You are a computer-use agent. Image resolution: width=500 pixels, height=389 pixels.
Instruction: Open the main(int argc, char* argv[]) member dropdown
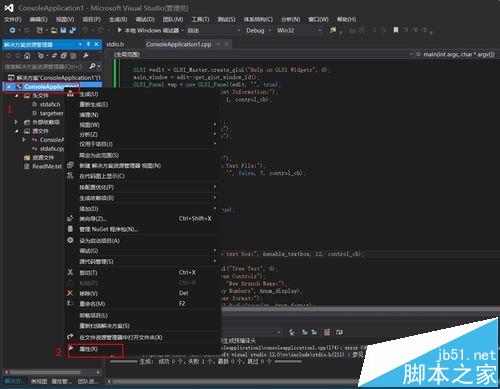(x=456, y=54)
